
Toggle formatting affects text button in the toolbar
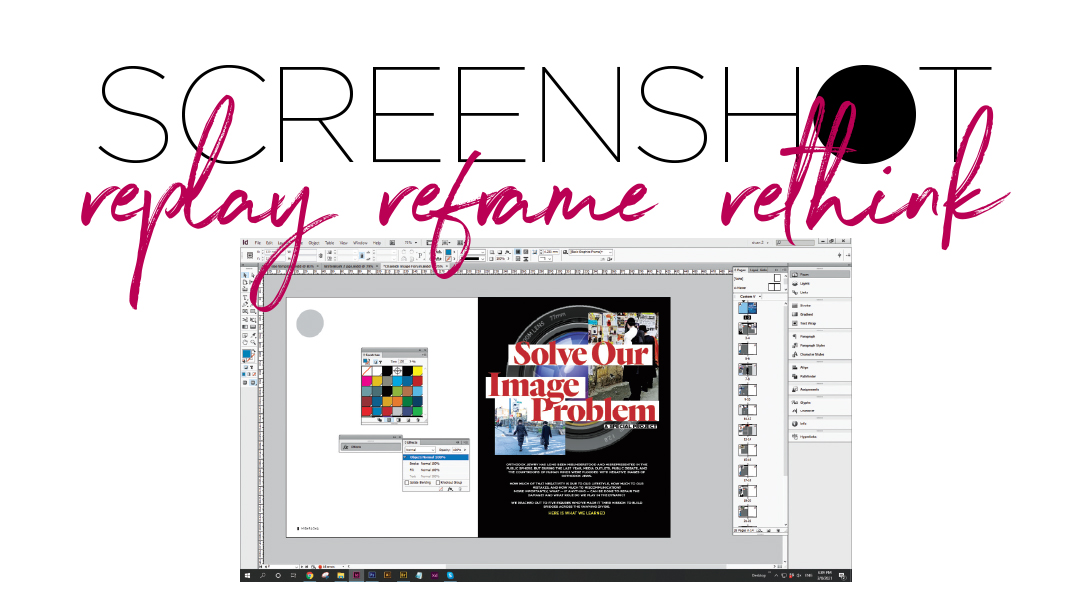pyautogui.click(x=252, y=367)
